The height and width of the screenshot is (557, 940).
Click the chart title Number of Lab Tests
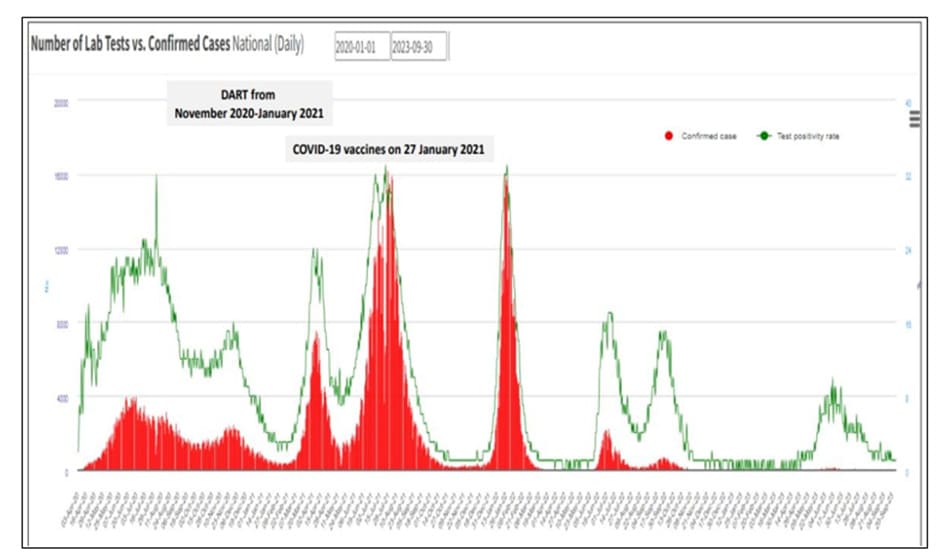[130, 45]
